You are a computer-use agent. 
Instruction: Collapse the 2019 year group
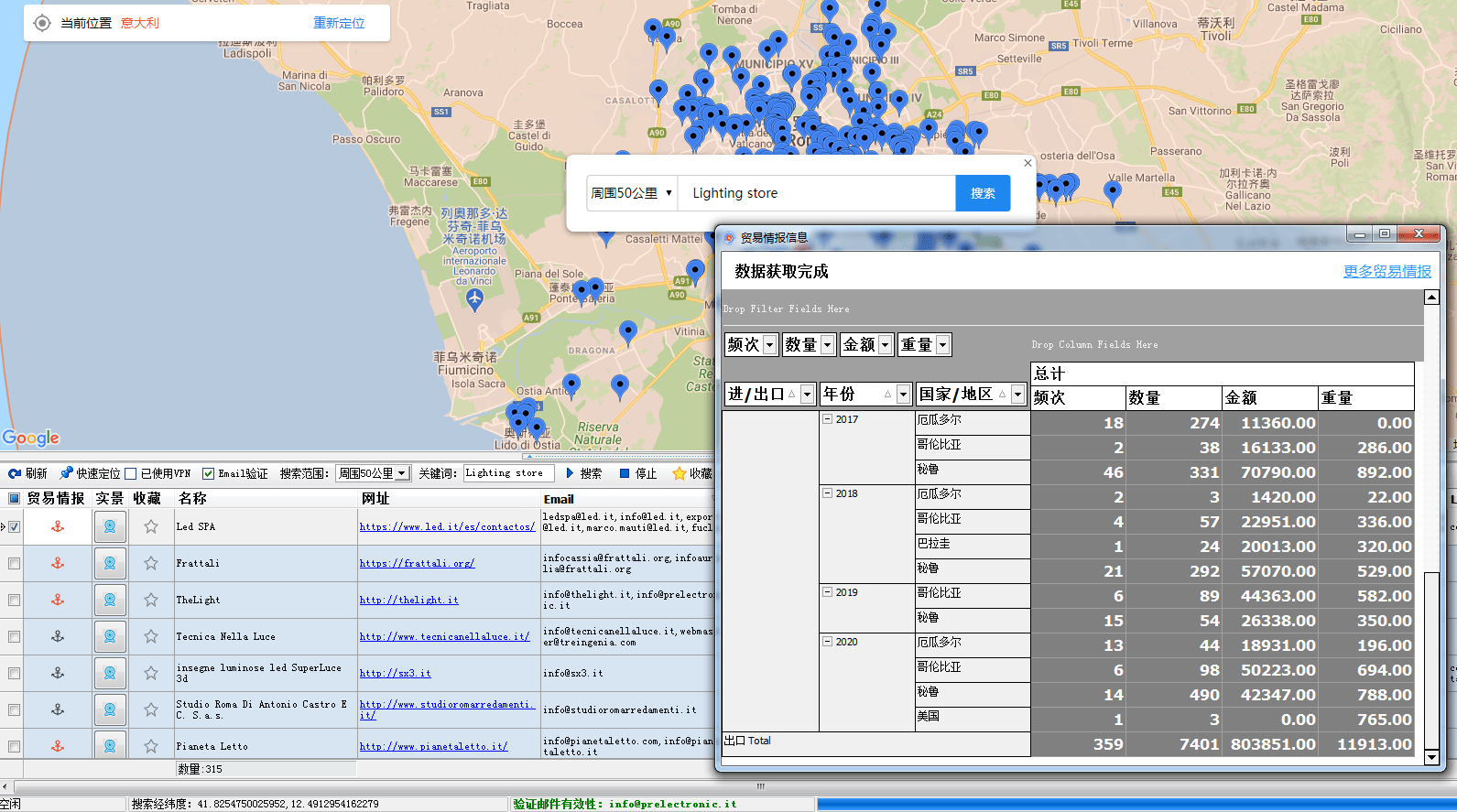point(828,592)
